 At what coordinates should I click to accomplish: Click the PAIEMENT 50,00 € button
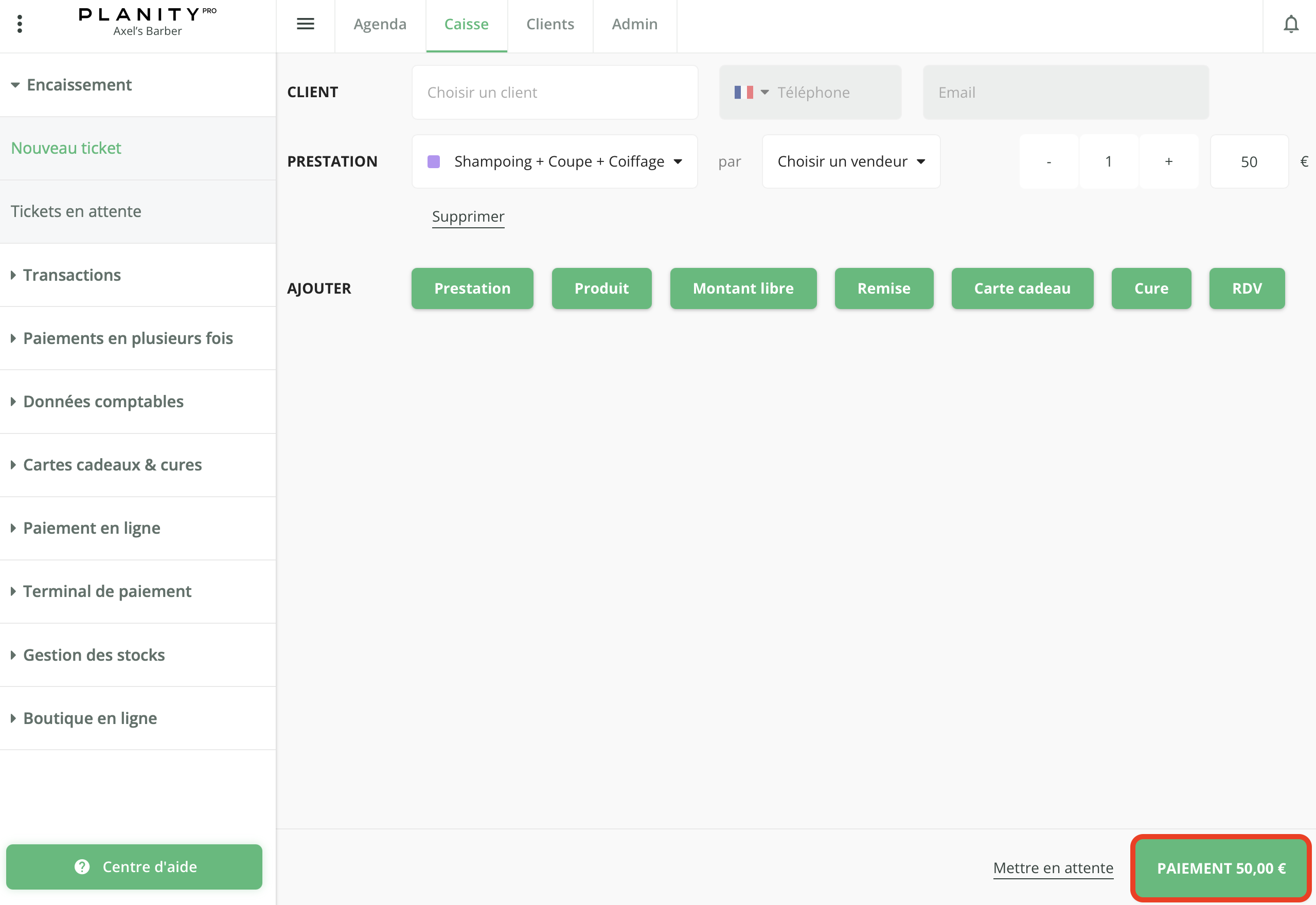pyautogui.click(x=1221, y=868)
